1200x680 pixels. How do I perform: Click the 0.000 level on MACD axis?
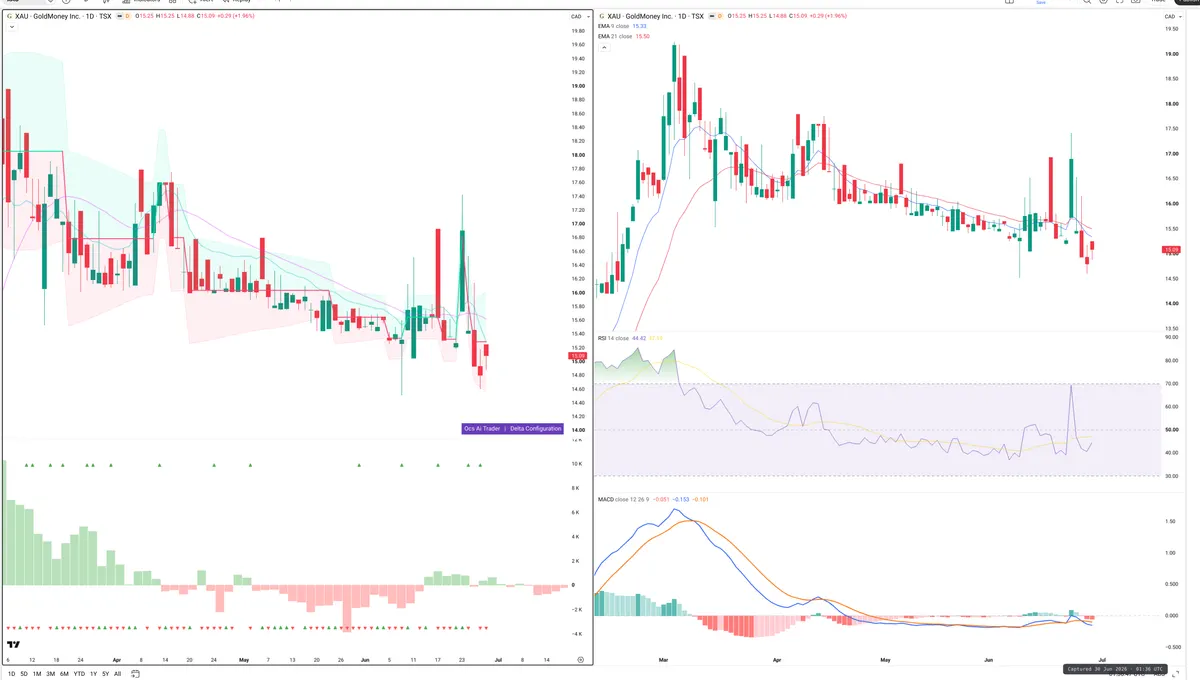click(1172, 615)
